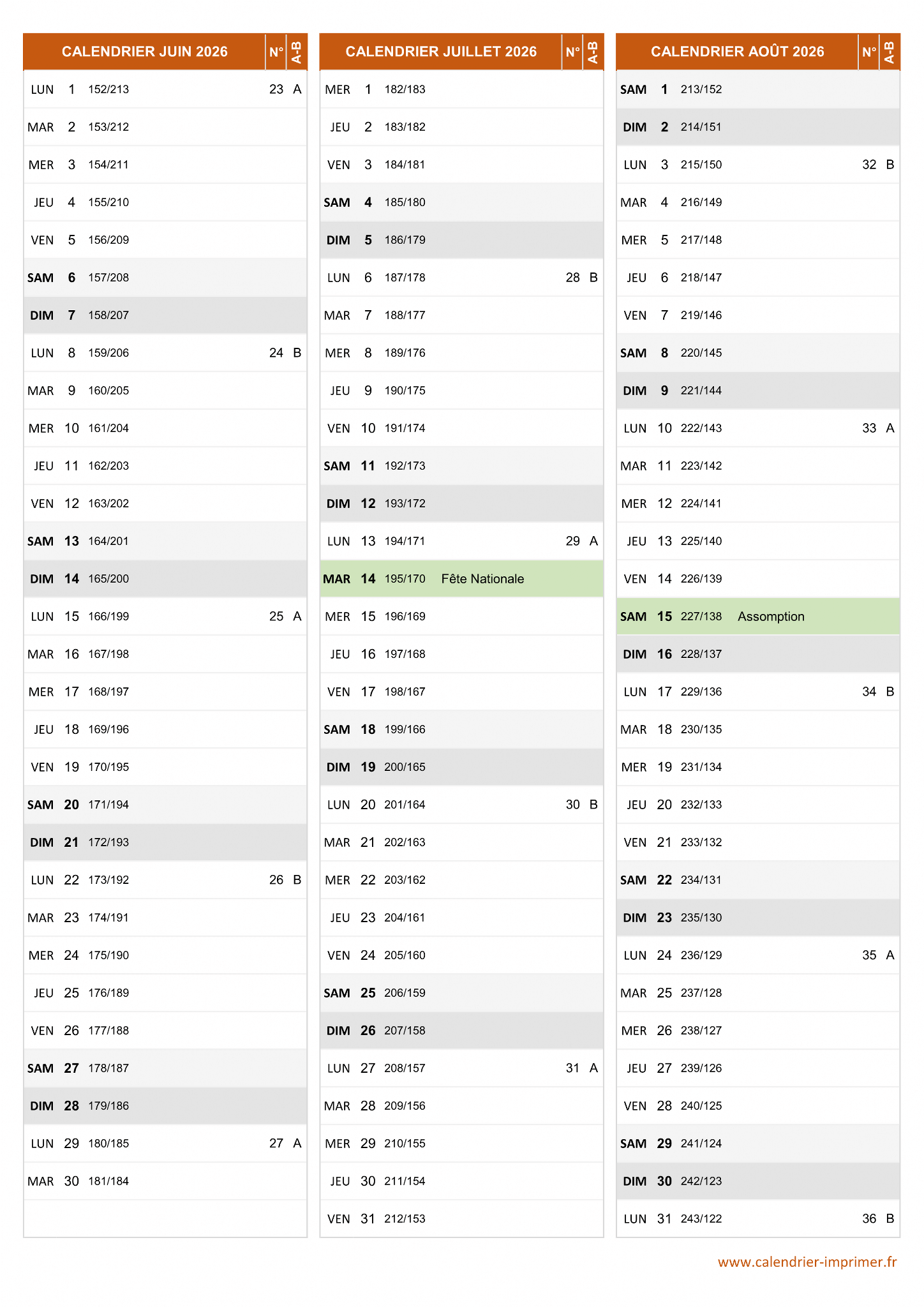Click the Calendrier Juillet 2026 header
Viewport: 924px width, 1307px height.
click(x=441, y=52)
